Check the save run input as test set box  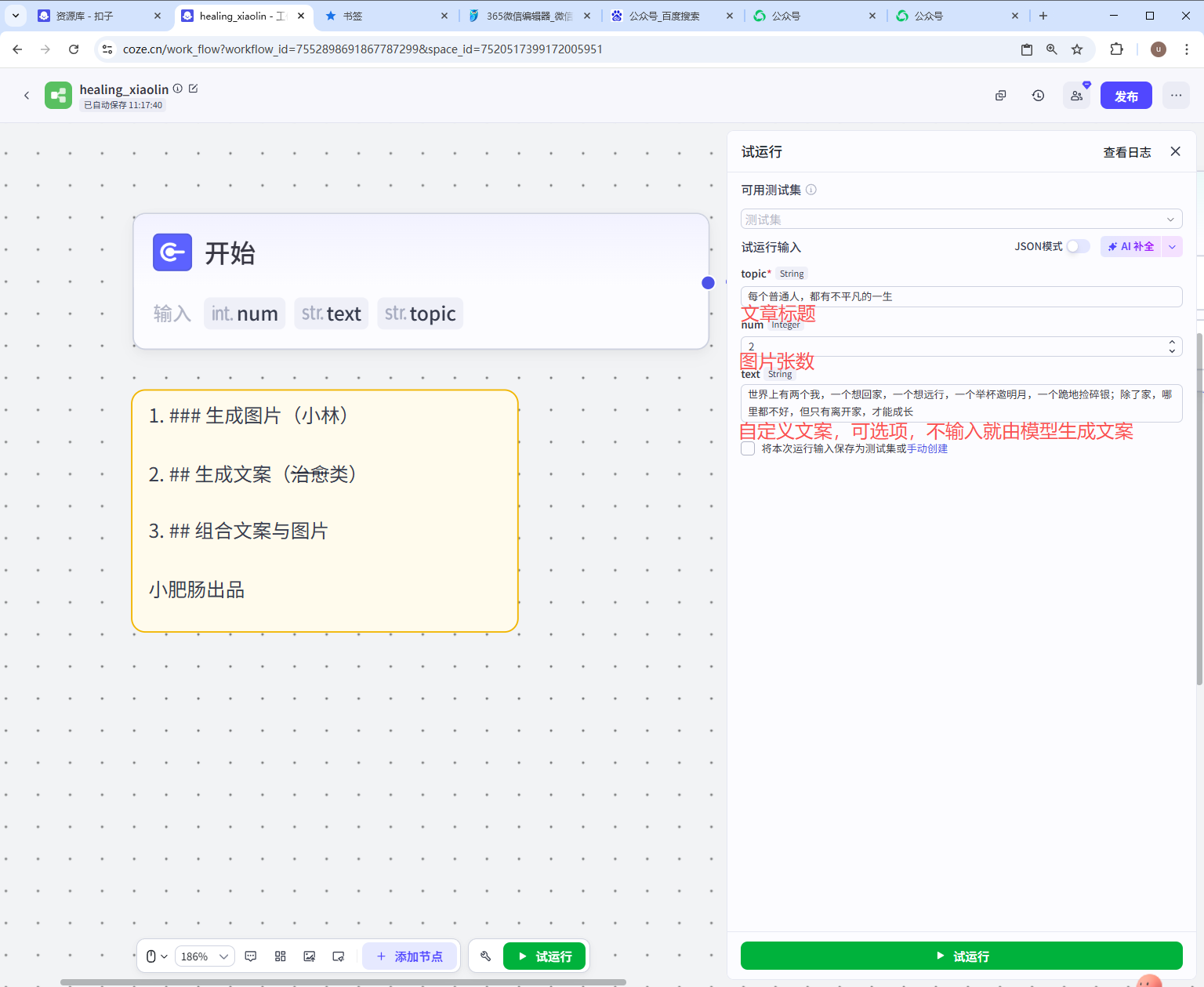748,448
